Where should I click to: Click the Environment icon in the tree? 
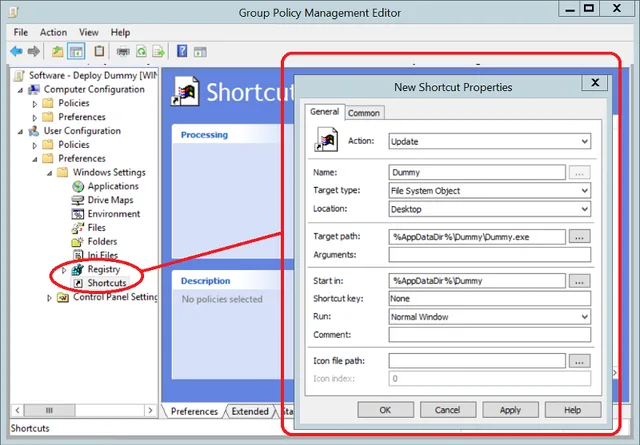pyautogui.click(x=78, y=214)
